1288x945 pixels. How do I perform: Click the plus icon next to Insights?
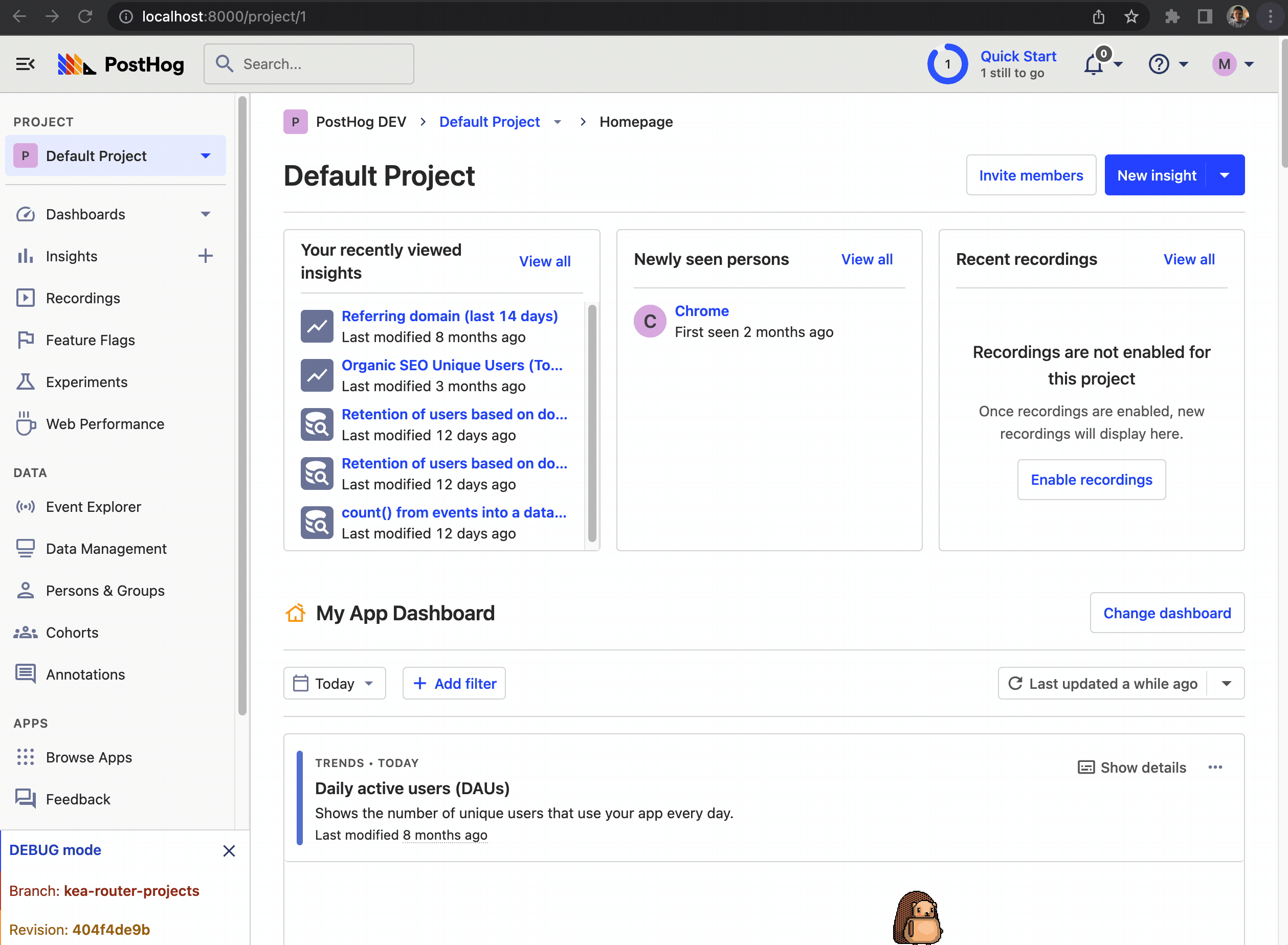tap(206, 256)
